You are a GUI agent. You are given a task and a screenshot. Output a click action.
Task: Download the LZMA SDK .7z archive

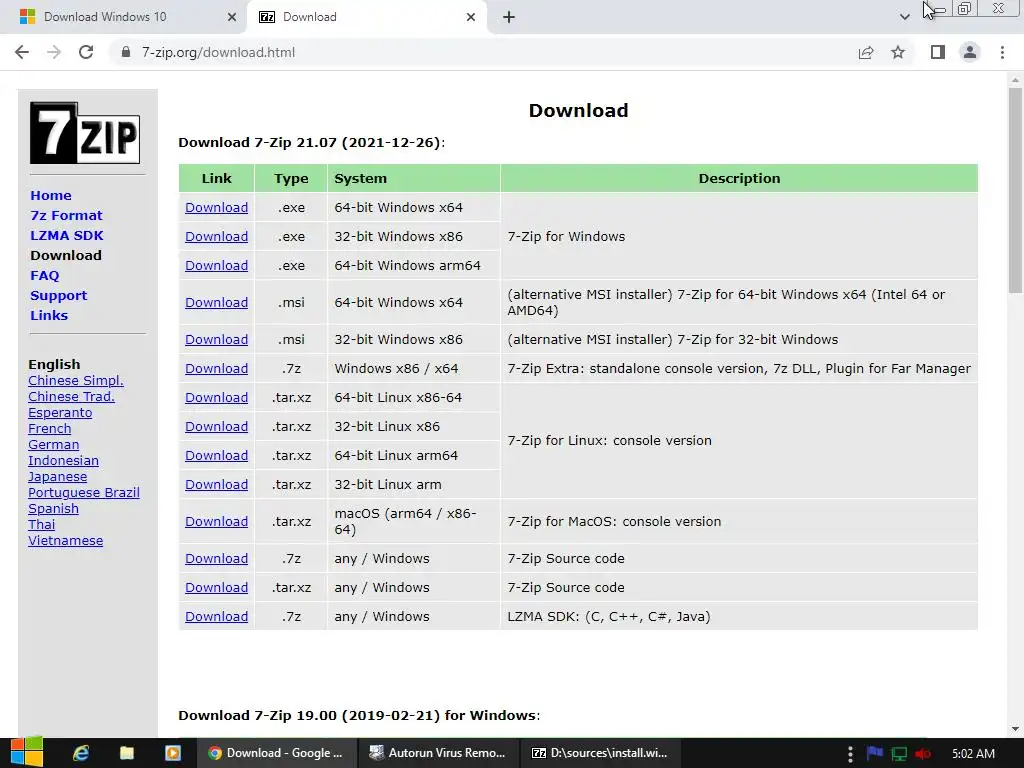(x=216, y=616)
